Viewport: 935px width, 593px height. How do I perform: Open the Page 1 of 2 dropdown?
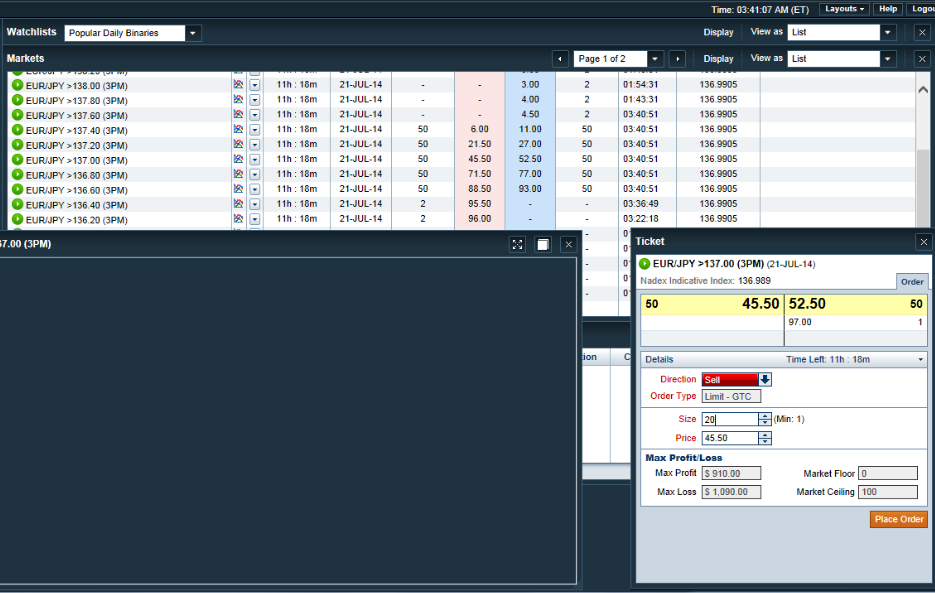(x=655, y=59)
